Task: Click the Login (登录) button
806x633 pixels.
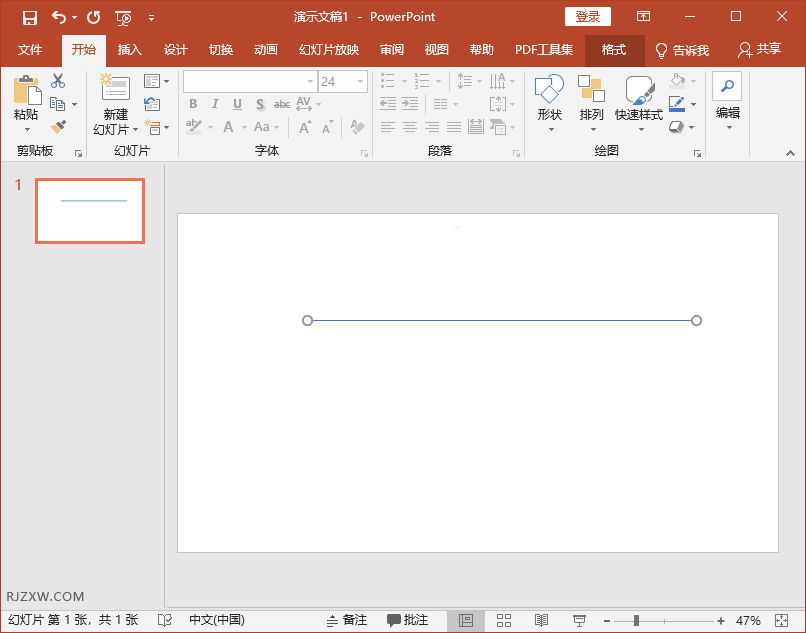Action: (x=588, y=17)
